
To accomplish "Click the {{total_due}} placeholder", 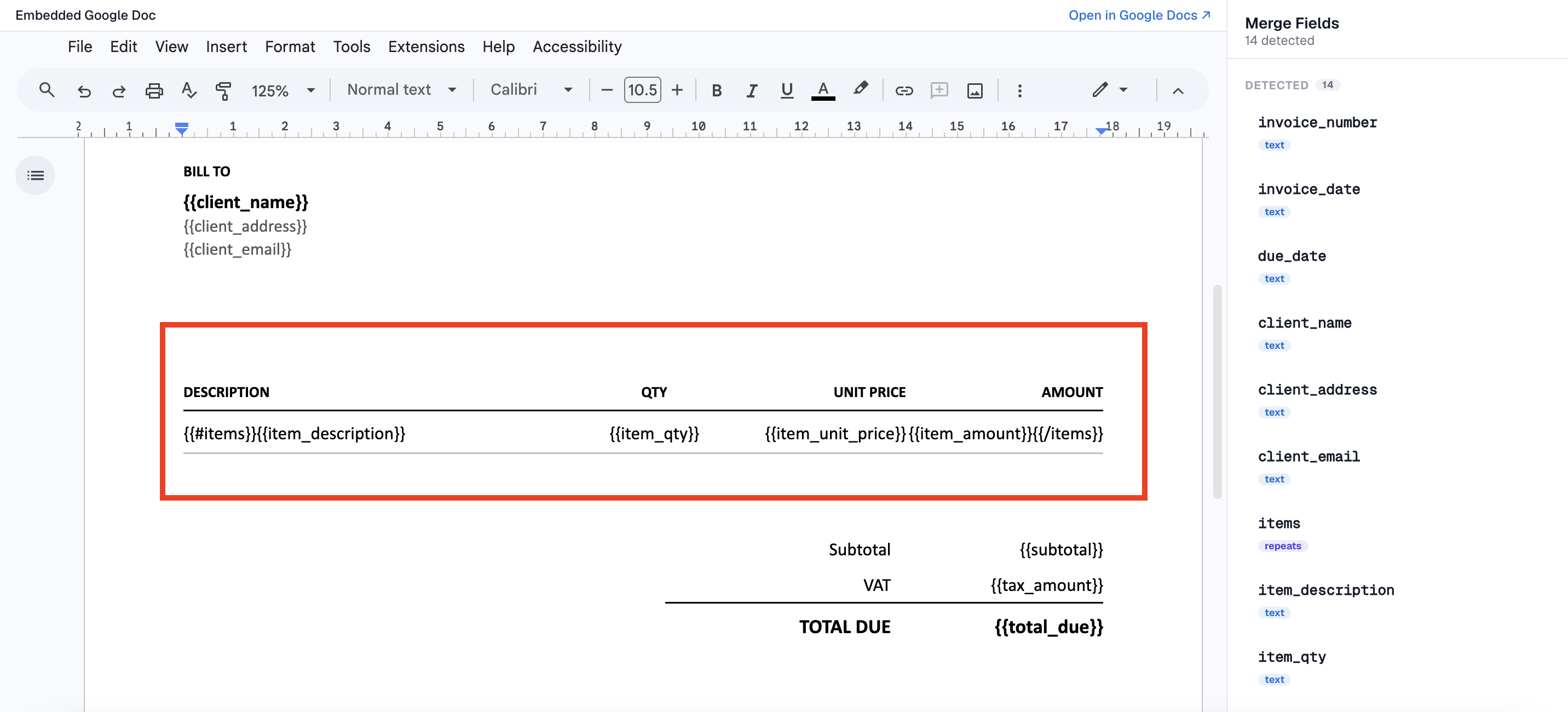I will tap(1048, 627).
